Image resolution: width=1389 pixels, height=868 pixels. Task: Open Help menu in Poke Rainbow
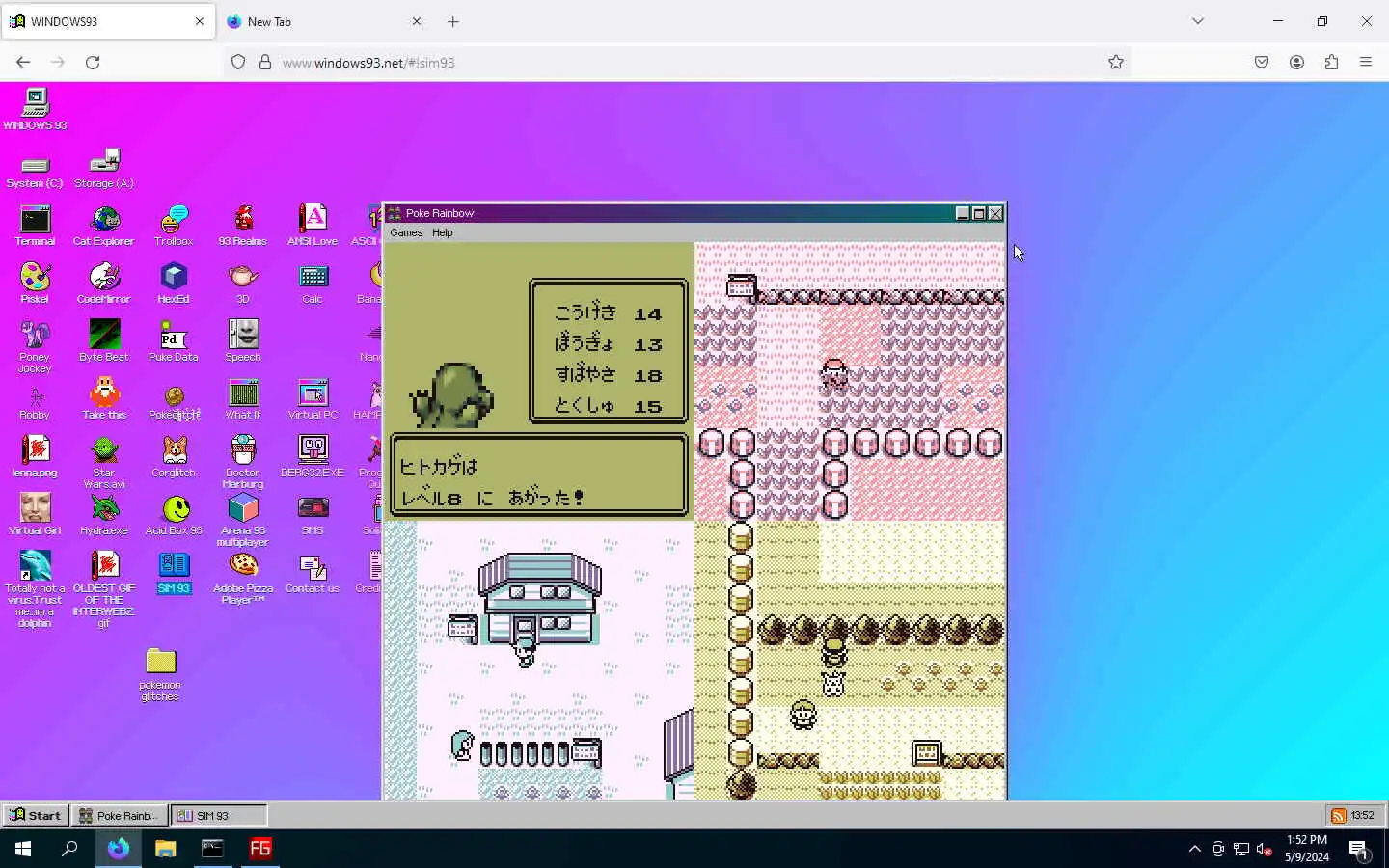[443, 232]
